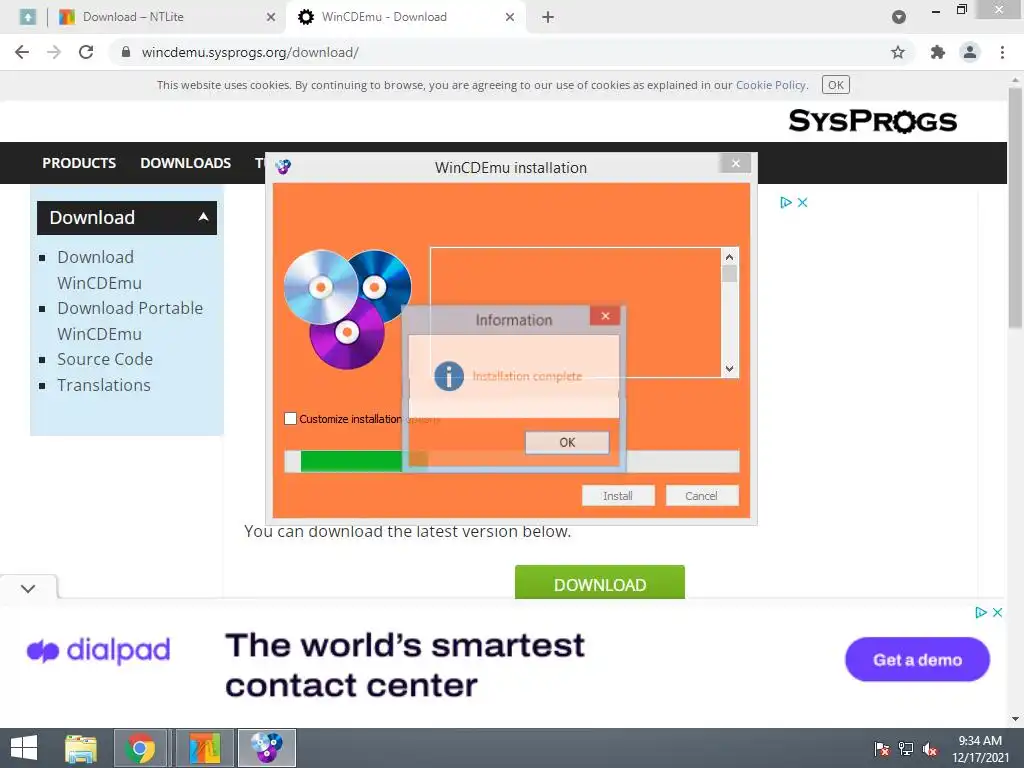Open the Source Code sidebar link

(105, 359)
